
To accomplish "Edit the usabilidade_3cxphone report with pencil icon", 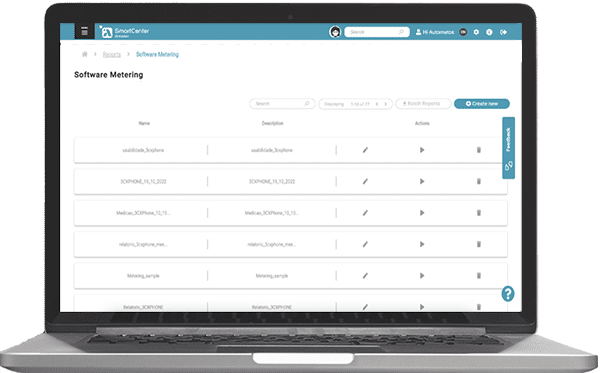I will pyautogui.click(x=365, y=150).
